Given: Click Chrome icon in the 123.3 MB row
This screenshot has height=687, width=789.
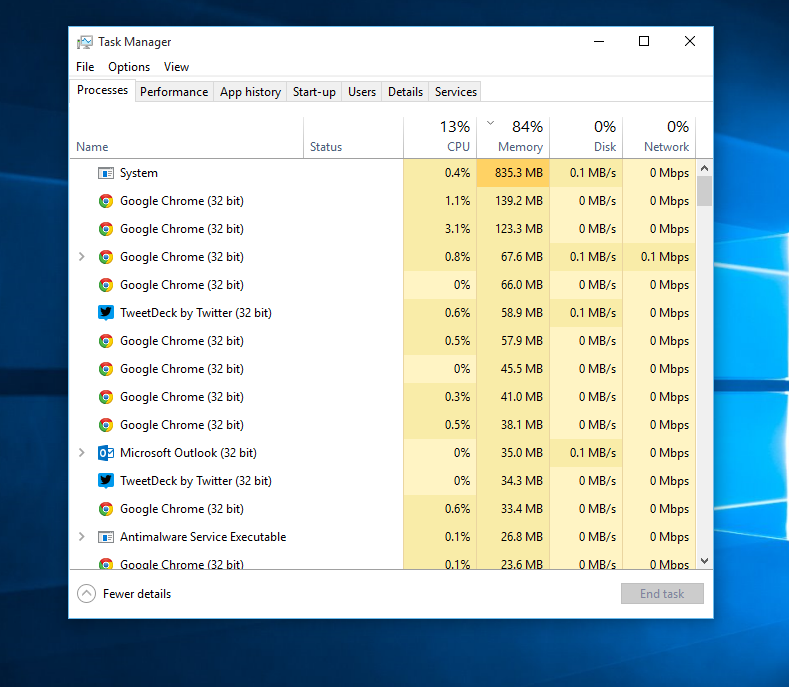Looking at the screenshot, I should (106, 229).
